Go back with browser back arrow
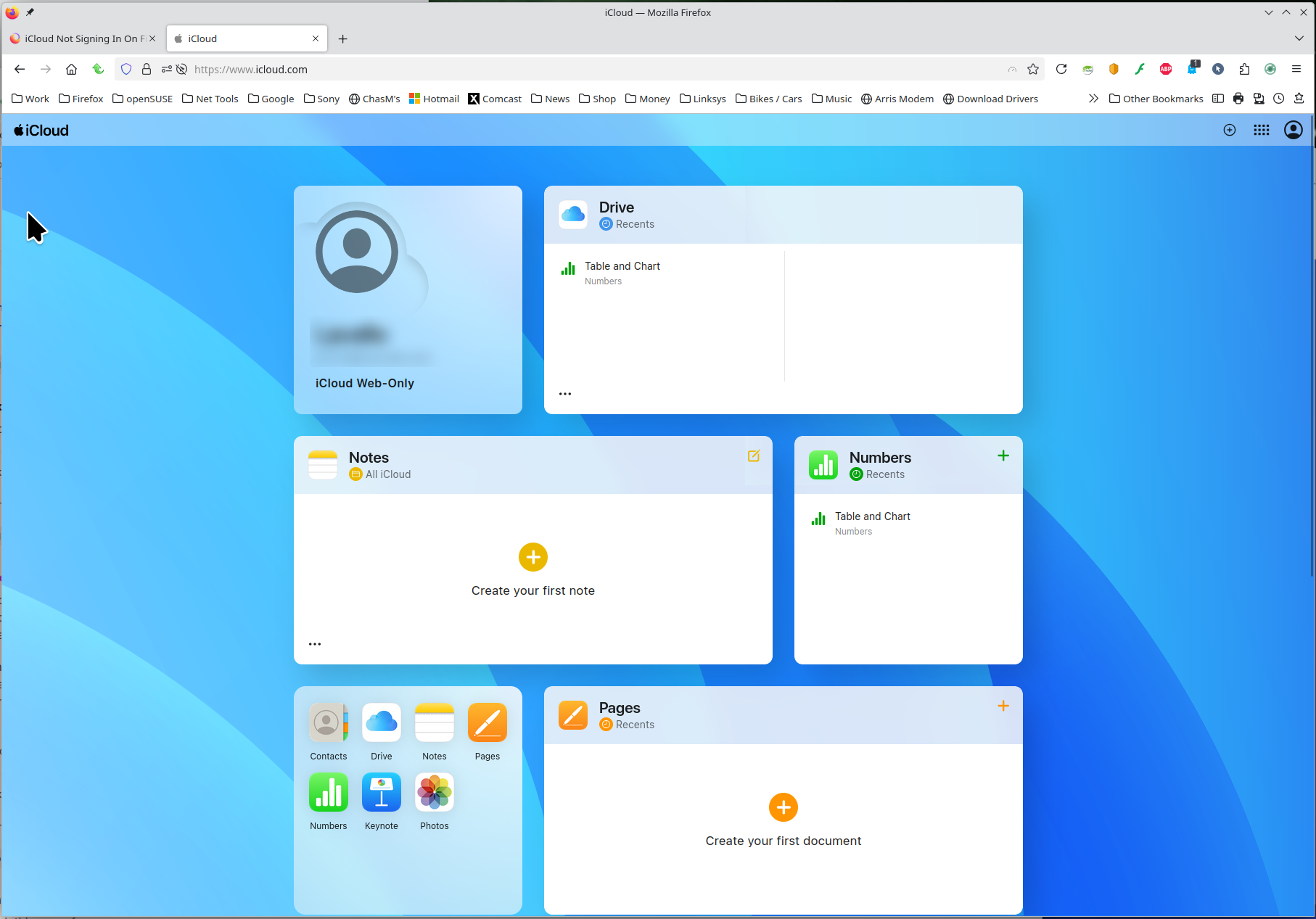 (x=20, y=69)
